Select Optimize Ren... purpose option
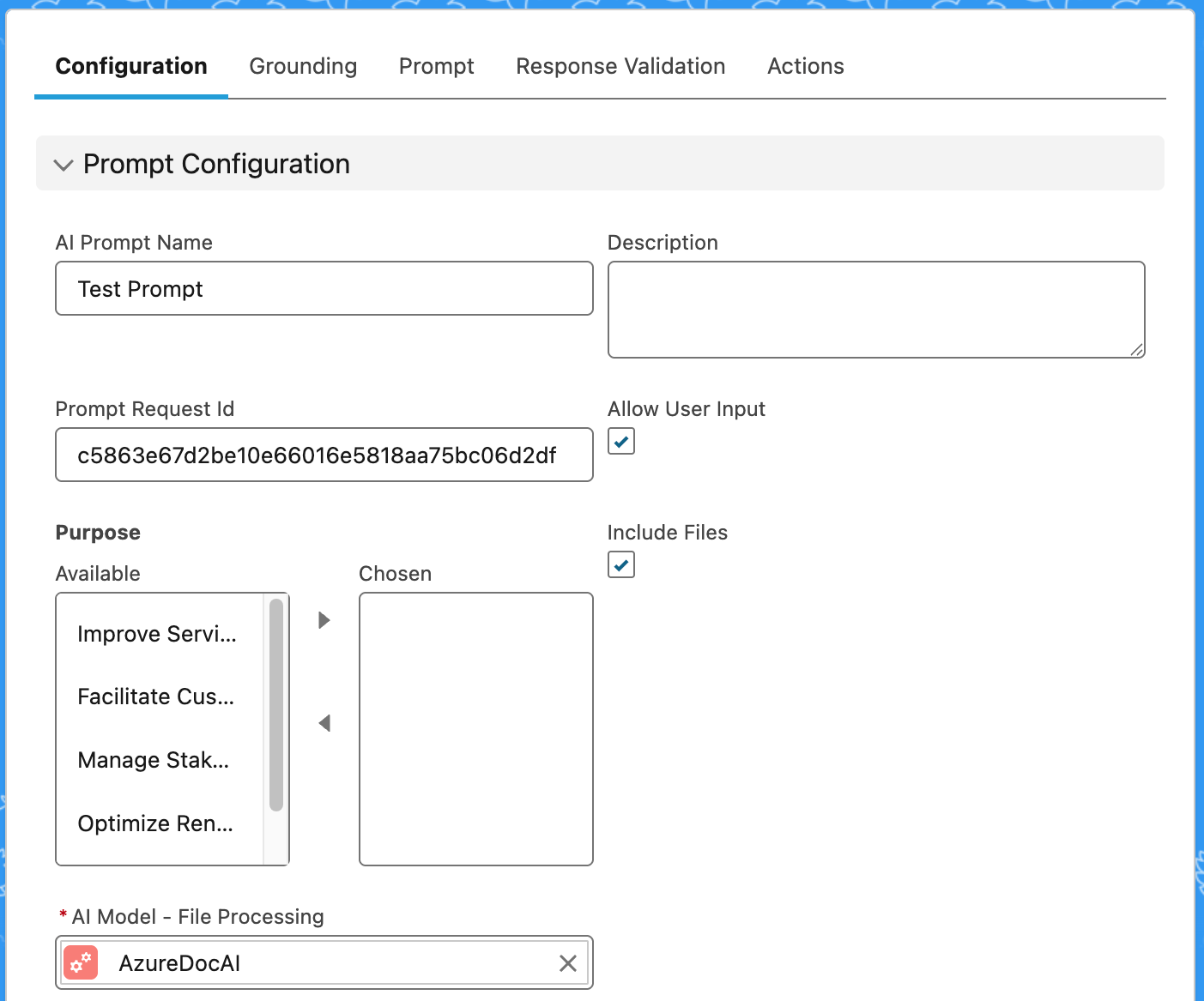The height and width of the screenshot is (1001, 1204). coord(155,823)
